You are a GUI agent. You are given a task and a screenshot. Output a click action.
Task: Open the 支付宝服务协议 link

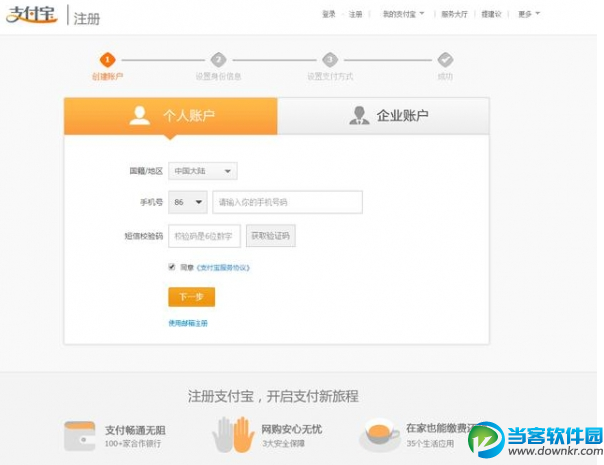(223, 267)
